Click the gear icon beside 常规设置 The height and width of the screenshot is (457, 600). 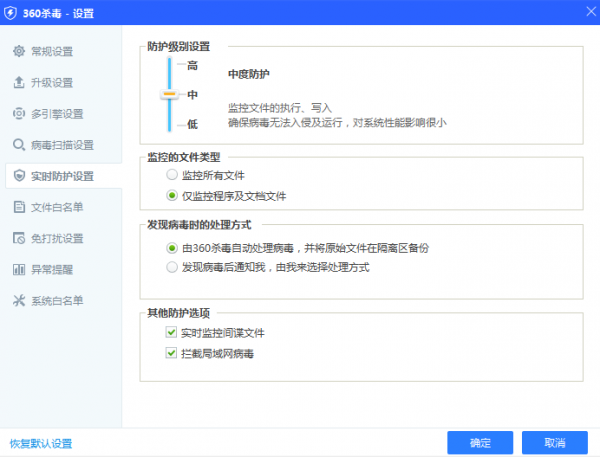19,51
